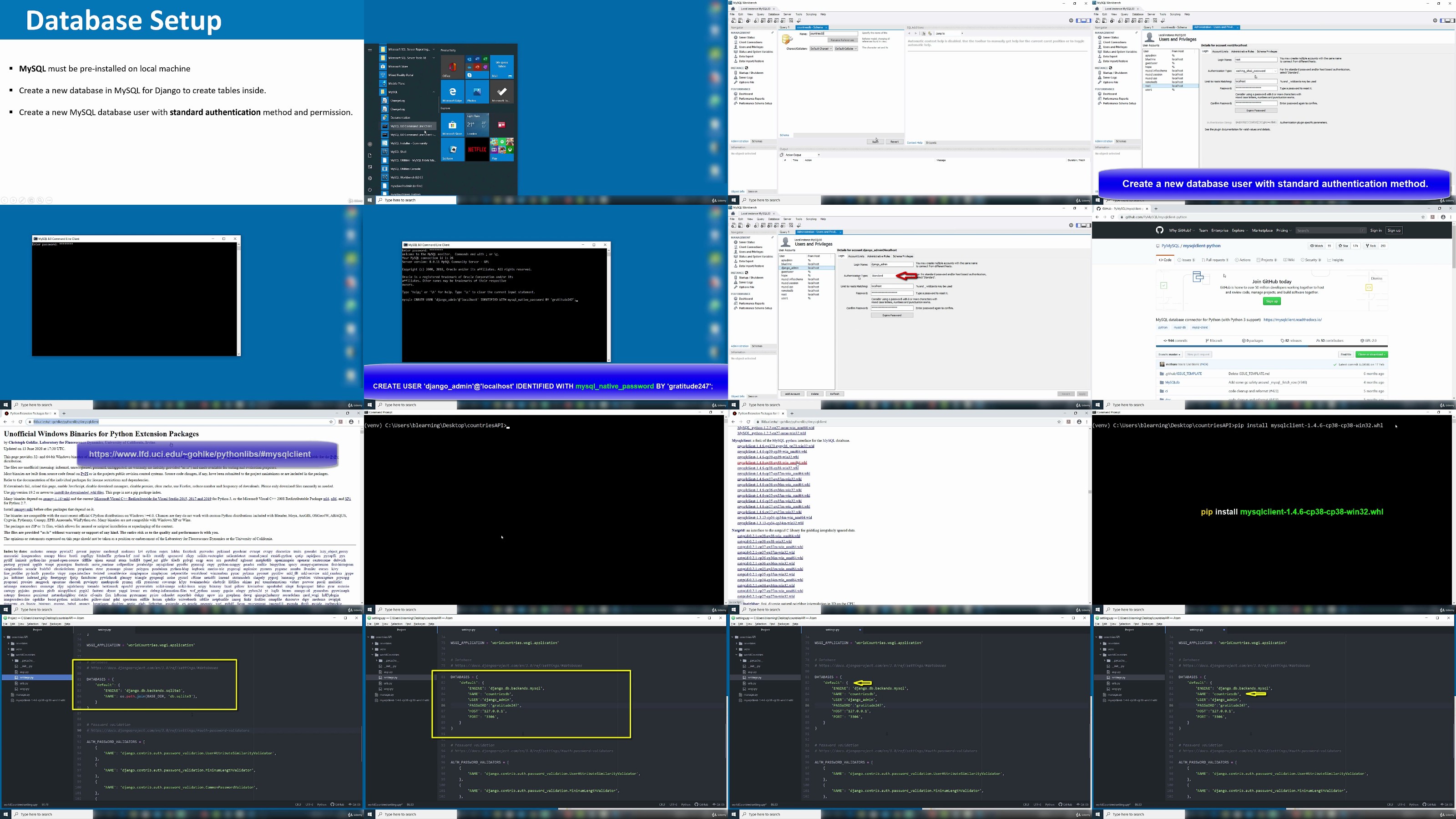Image resolution: width=1456 pixels, height=819 pixels.
Task: Open the MySQL Shell app entry
Action: pyautogui.click(x=399, y=152)
